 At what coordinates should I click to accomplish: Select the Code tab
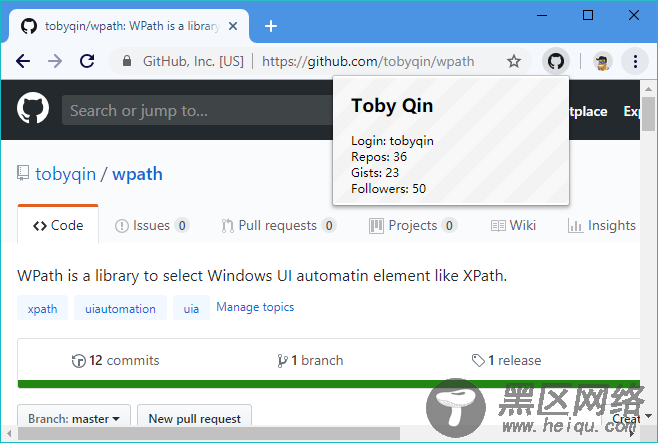[58, 225]
